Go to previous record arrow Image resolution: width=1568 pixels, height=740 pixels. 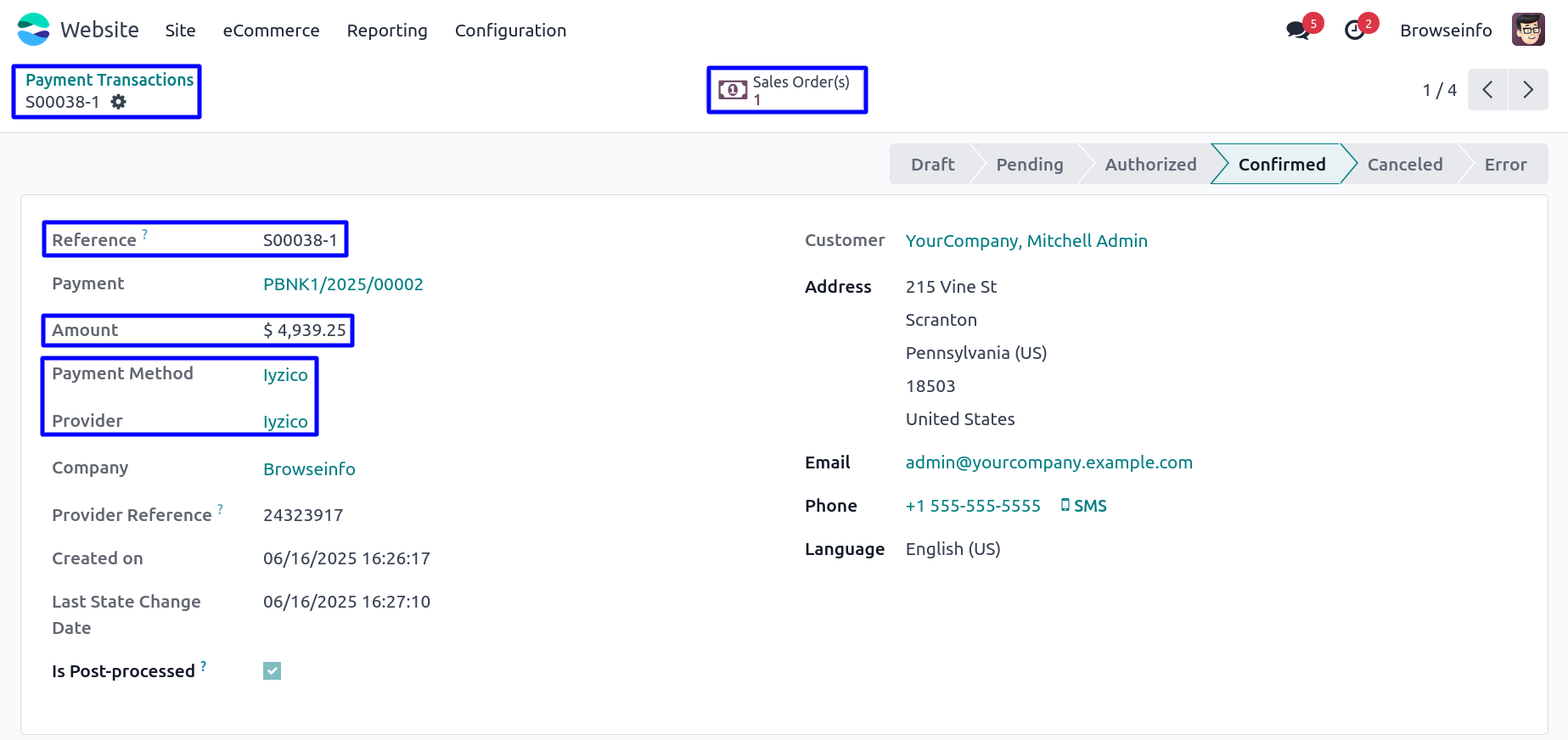(1487, 90)
